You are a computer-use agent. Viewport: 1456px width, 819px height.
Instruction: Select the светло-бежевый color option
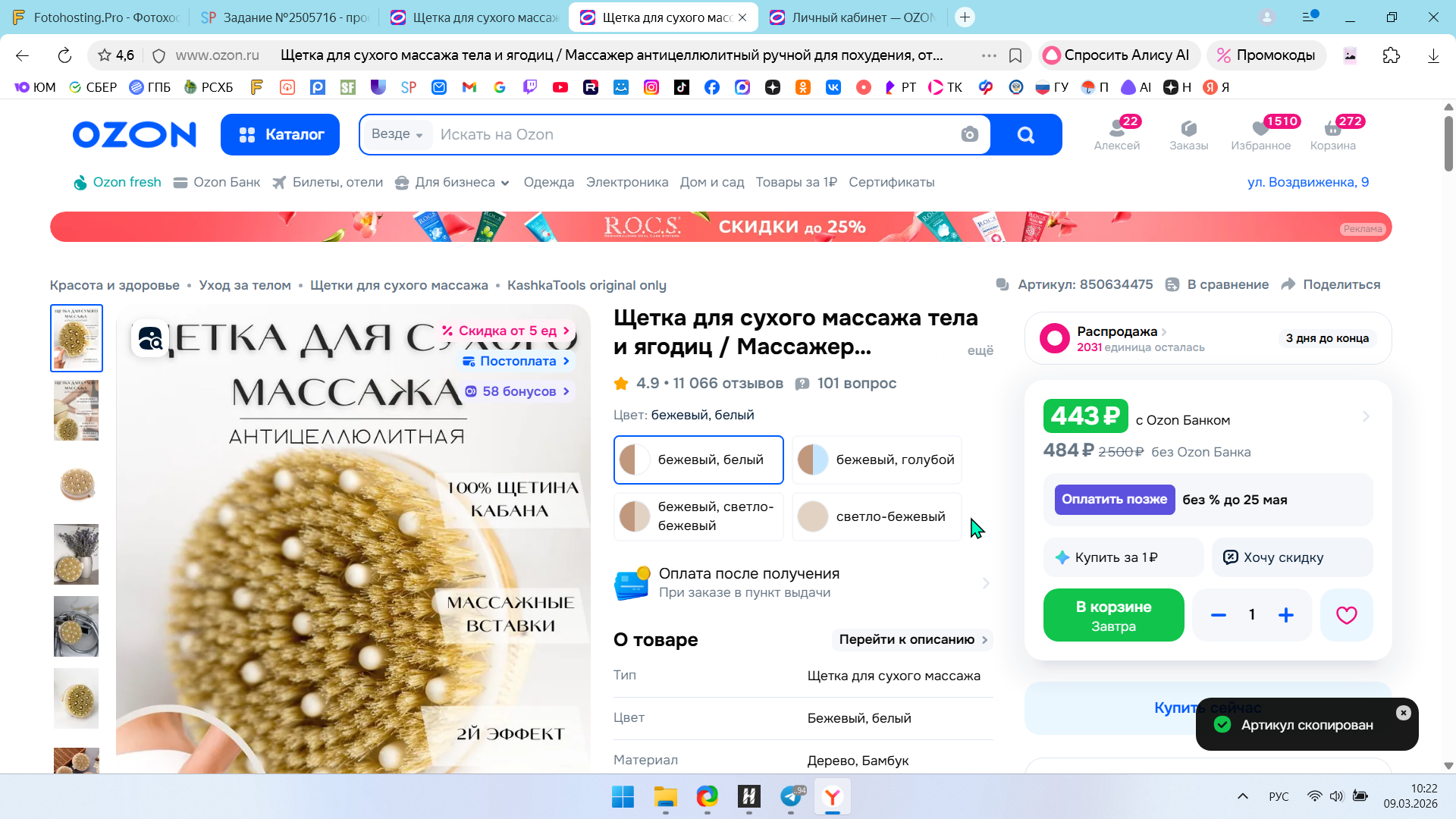tap(877, 516)
